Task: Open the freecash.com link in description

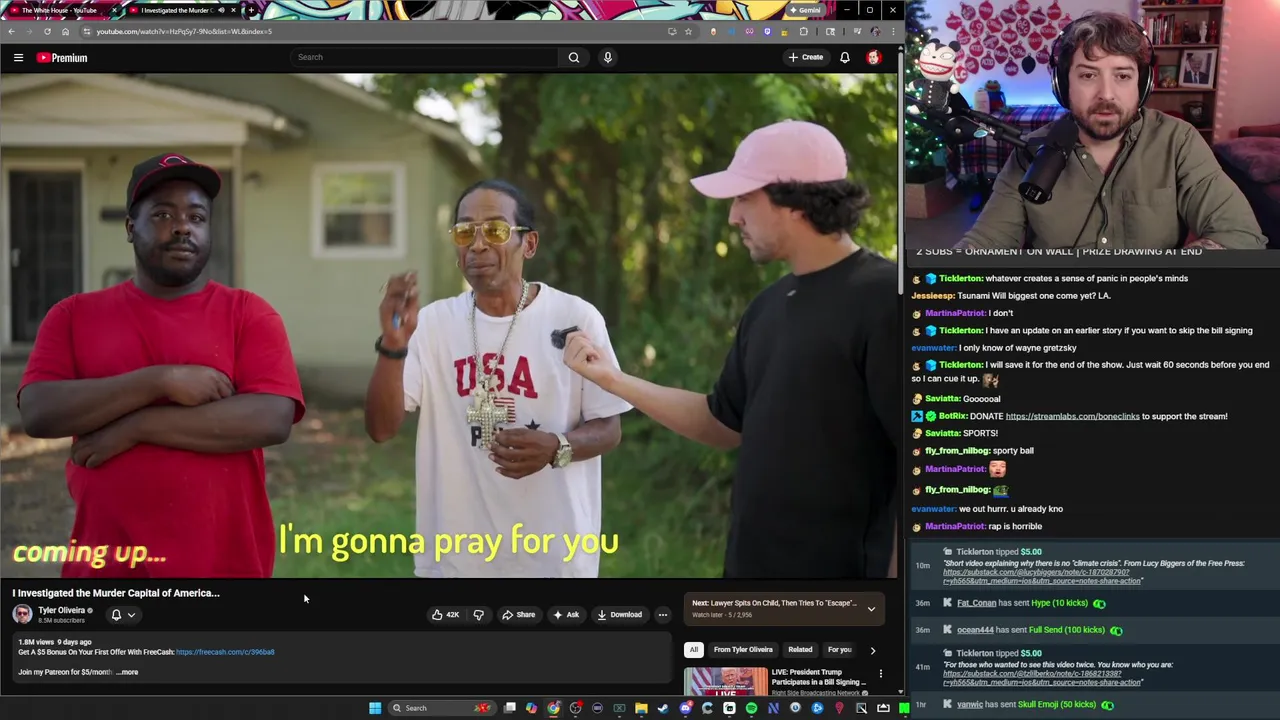Action: (x=225, y=652)
